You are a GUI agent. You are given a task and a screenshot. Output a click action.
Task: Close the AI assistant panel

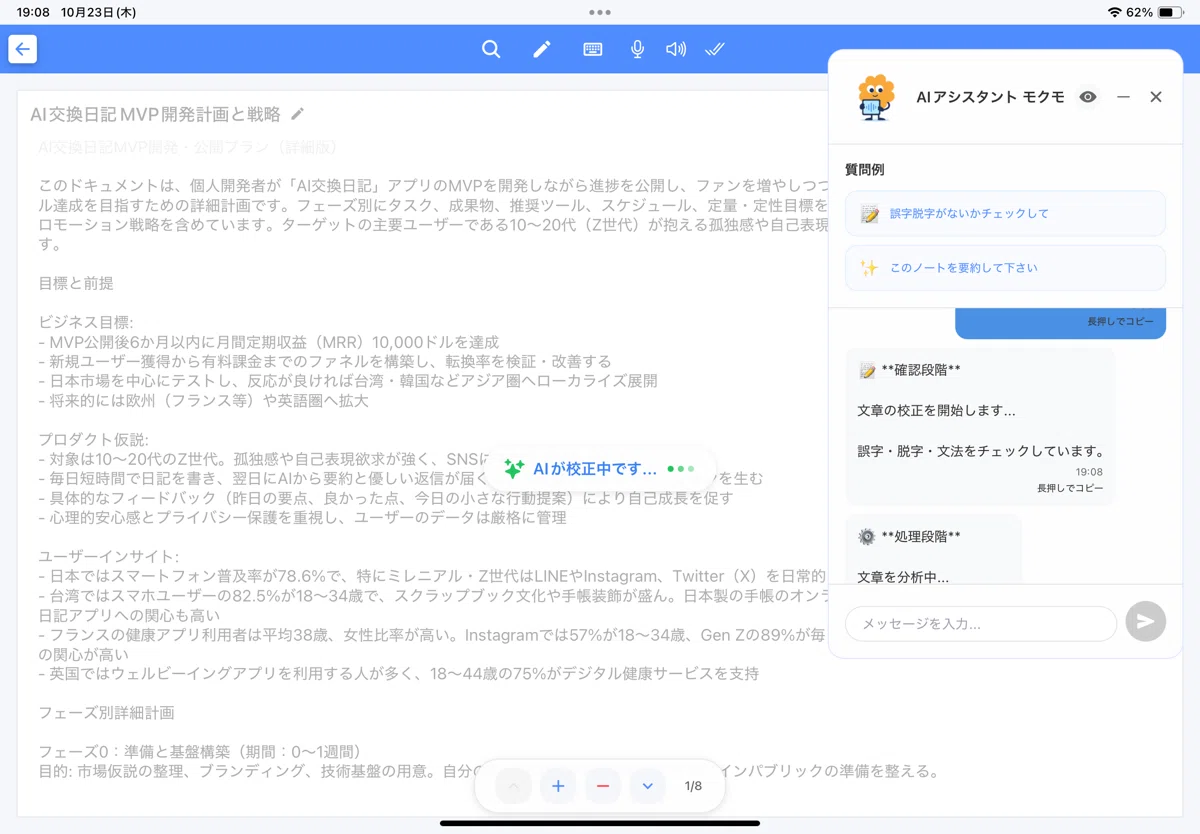(1156, 97)
